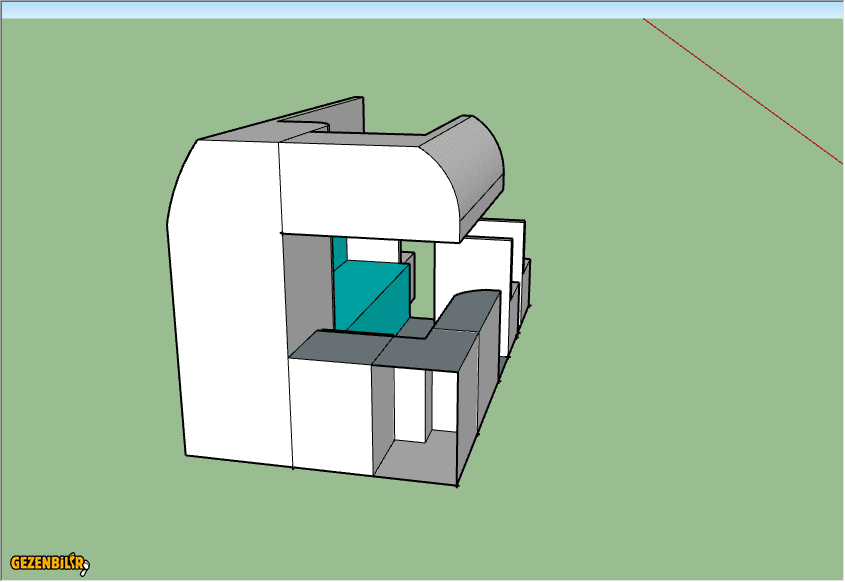The height and width of the screenshot is (582, 845).
Task: Click the large white rounded left wall
Action: 226,300
